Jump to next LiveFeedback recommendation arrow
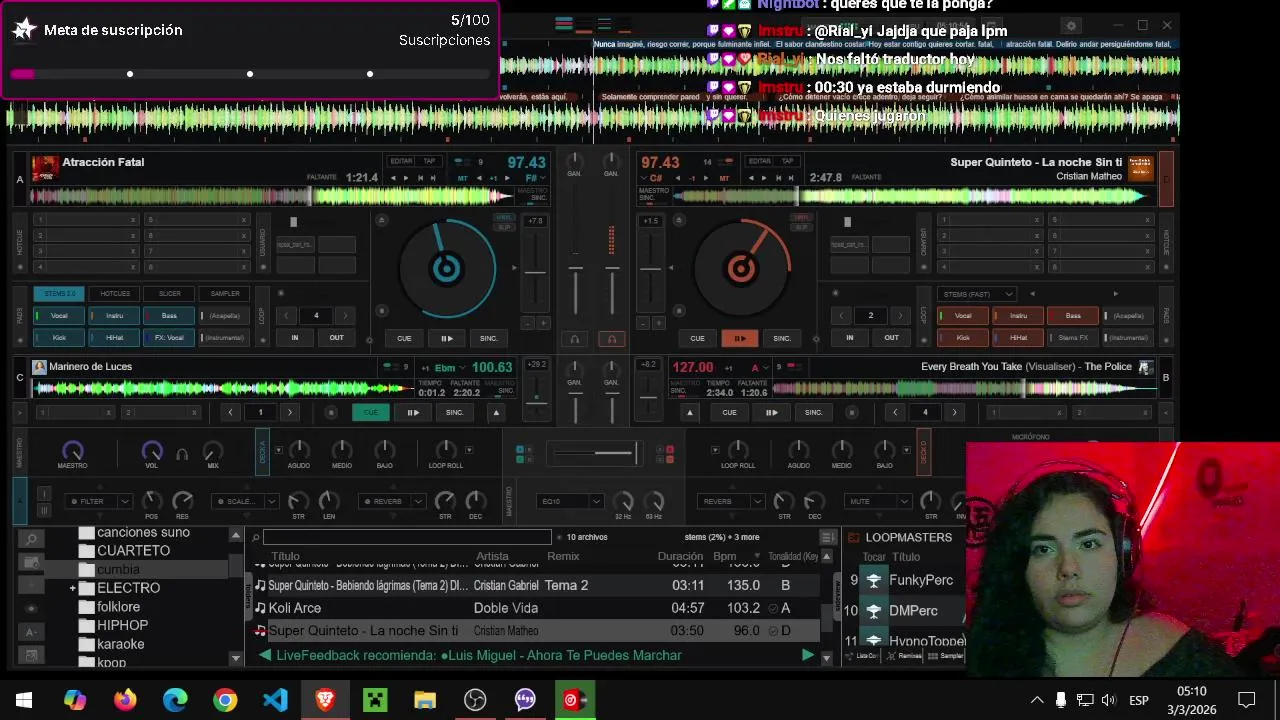Image resolution: width=1280 pixels, height=720 pixels. click(808, 655)
